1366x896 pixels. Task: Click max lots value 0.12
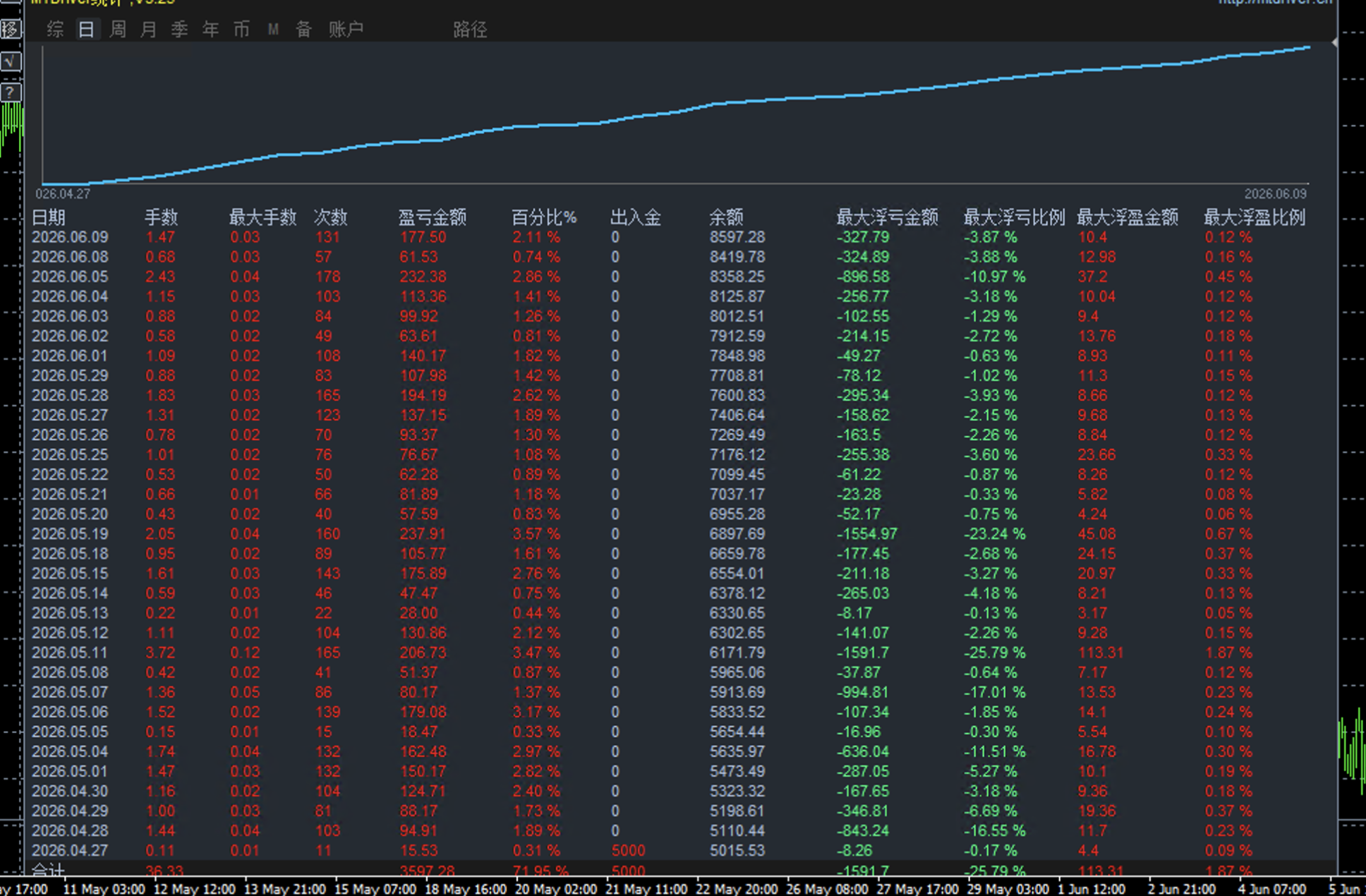(x=245, y=653)
